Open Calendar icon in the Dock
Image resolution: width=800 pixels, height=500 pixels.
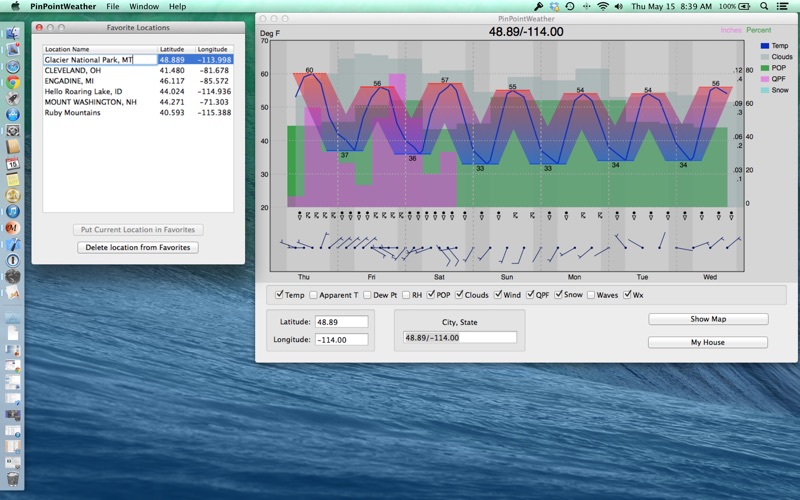point(13,163)
